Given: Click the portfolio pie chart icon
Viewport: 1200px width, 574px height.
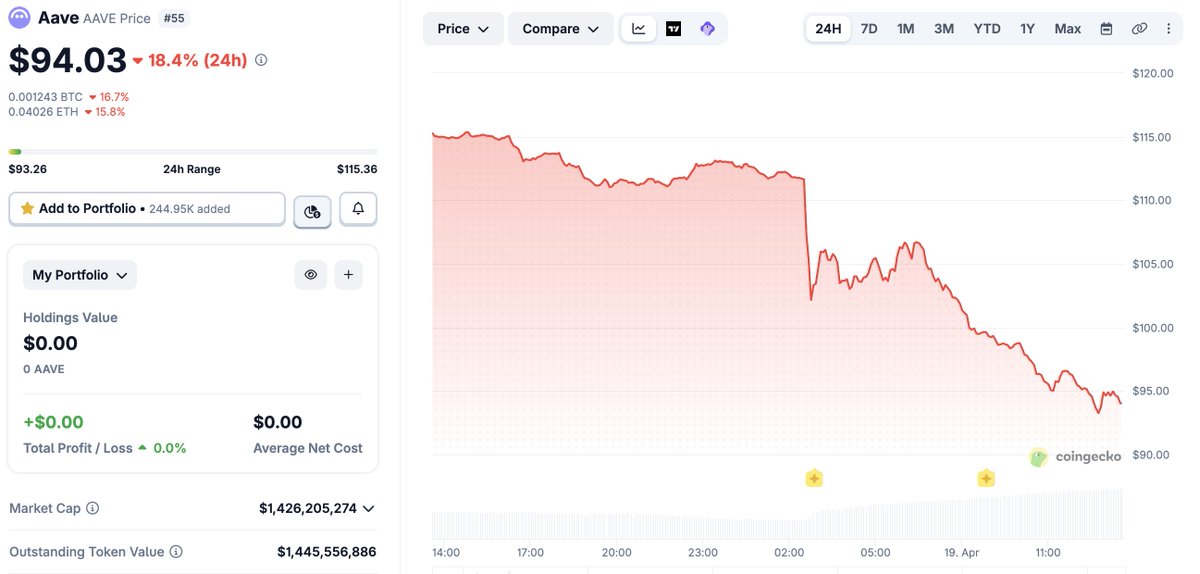Looking at the screenshot, I should tap(312, 210).
